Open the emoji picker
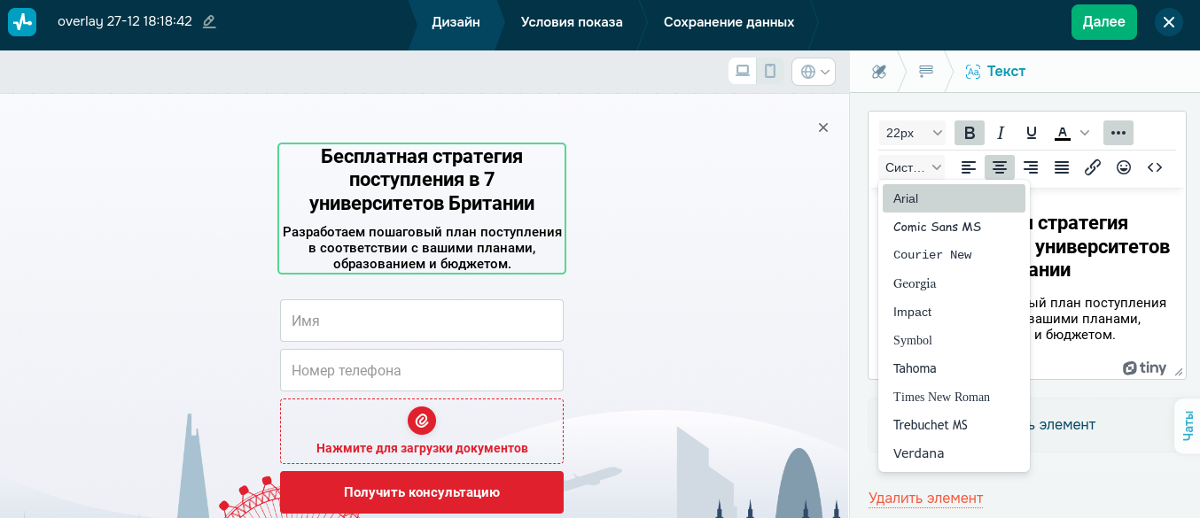1200x518 pixels. 1124,167
